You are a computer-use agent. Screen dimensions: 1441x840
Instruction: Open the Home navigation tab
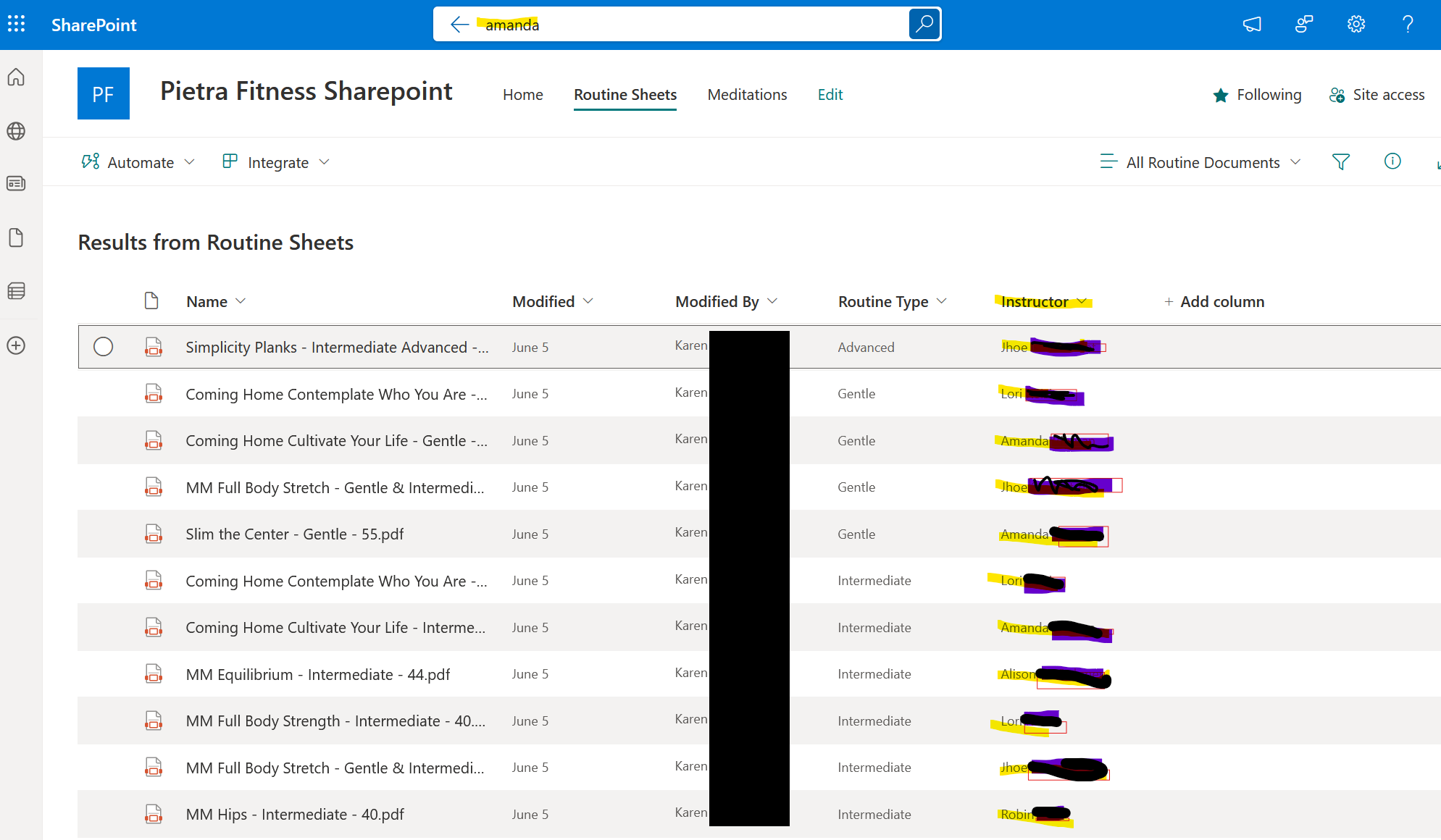click(x=522, y=94)
